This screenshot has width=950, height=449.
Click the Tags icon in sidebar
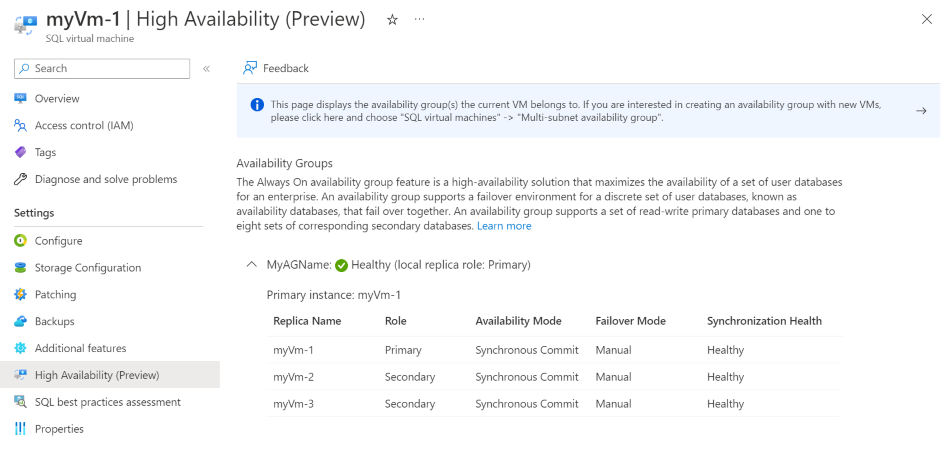(20, 152)
